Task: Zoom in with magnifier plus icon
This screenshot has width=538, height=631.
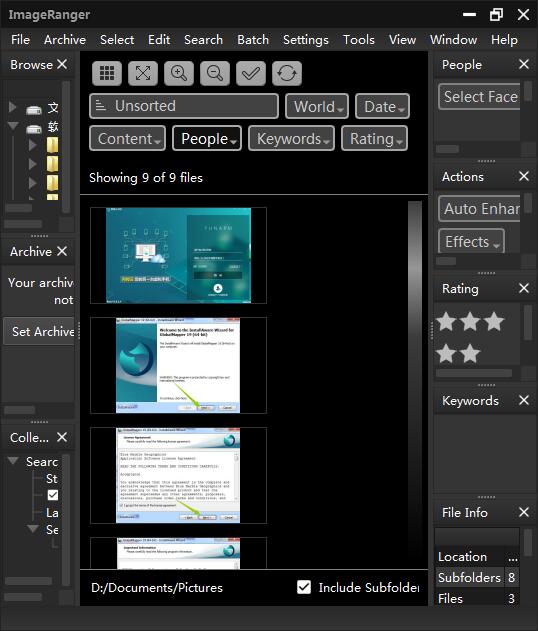Action: (x=179, y=74)
